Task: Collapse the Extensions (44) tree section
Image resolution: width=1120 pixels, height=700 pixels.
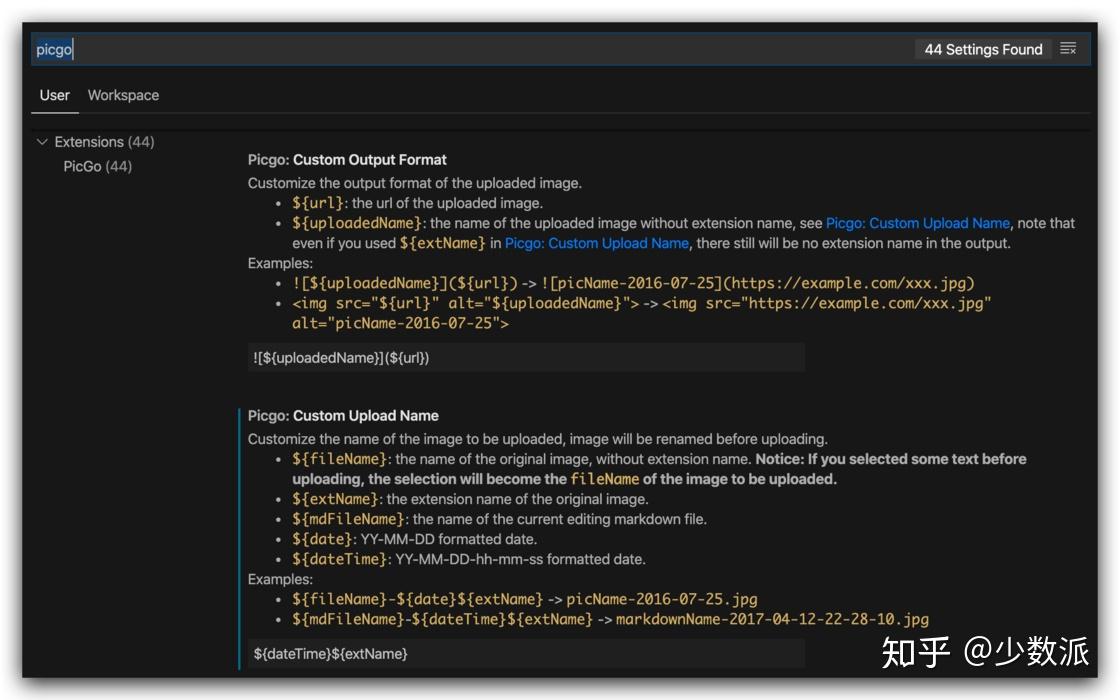Action: point(96,141)
